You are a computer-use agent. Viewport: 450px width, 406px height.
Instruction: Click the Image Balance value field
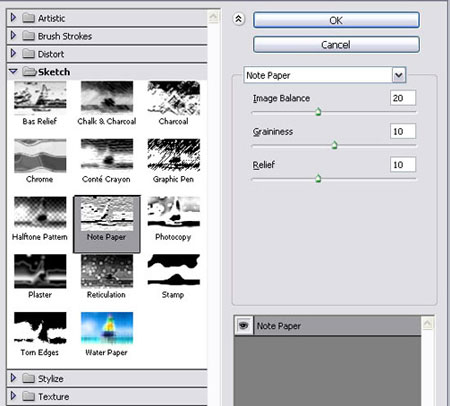403,98
